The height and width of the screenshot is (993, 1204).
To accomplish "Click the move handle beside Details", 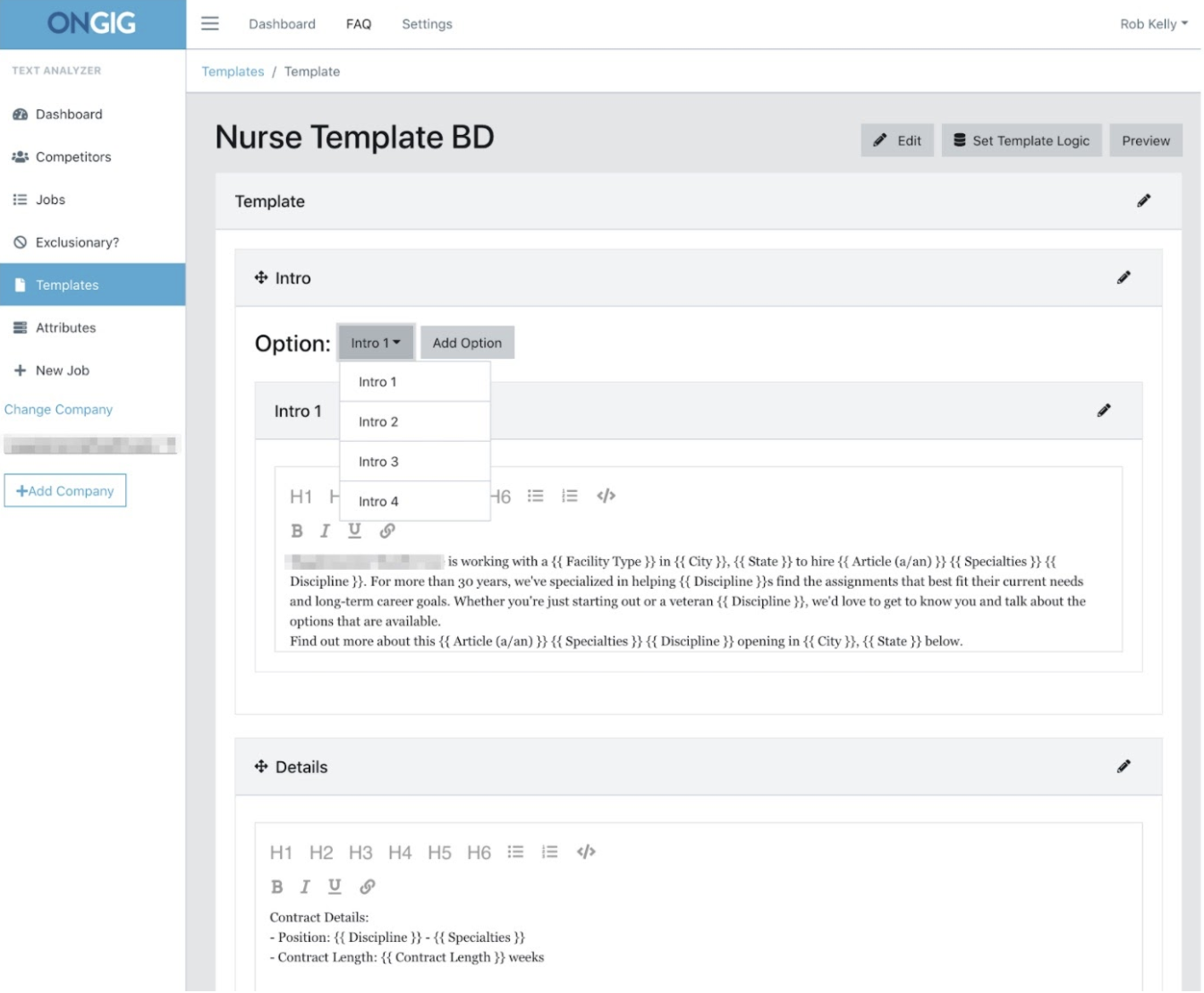I will 260,767.
